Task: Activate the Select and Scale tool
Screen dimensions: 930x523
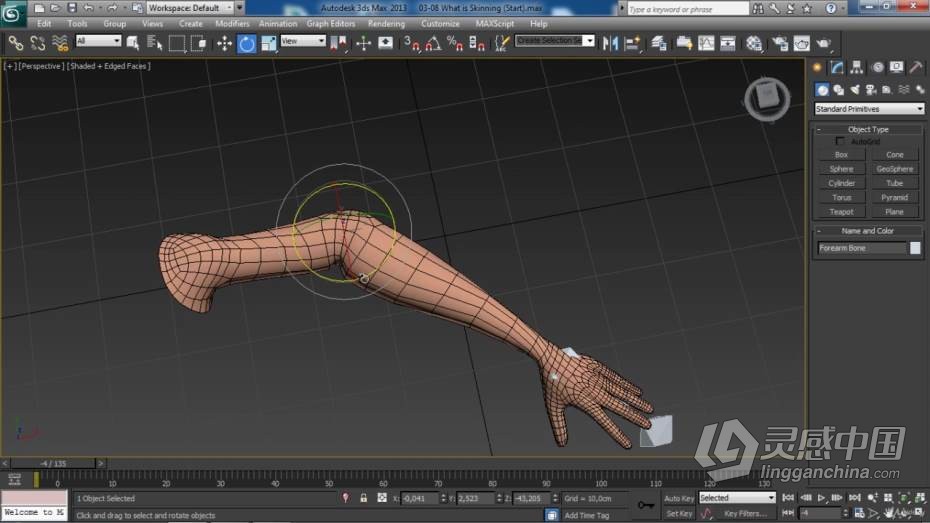Action: pos(269,43)
